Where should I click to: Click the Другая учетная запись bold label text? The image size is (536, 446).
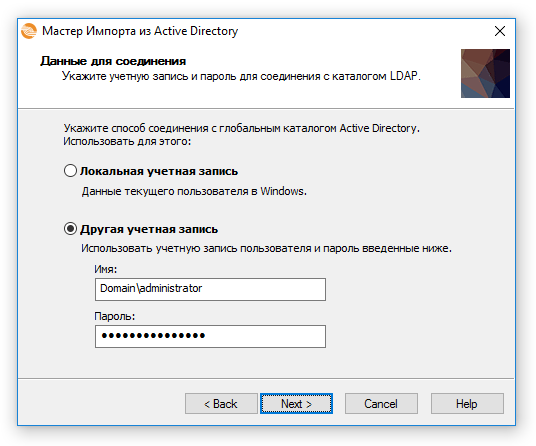click(149, 229)
